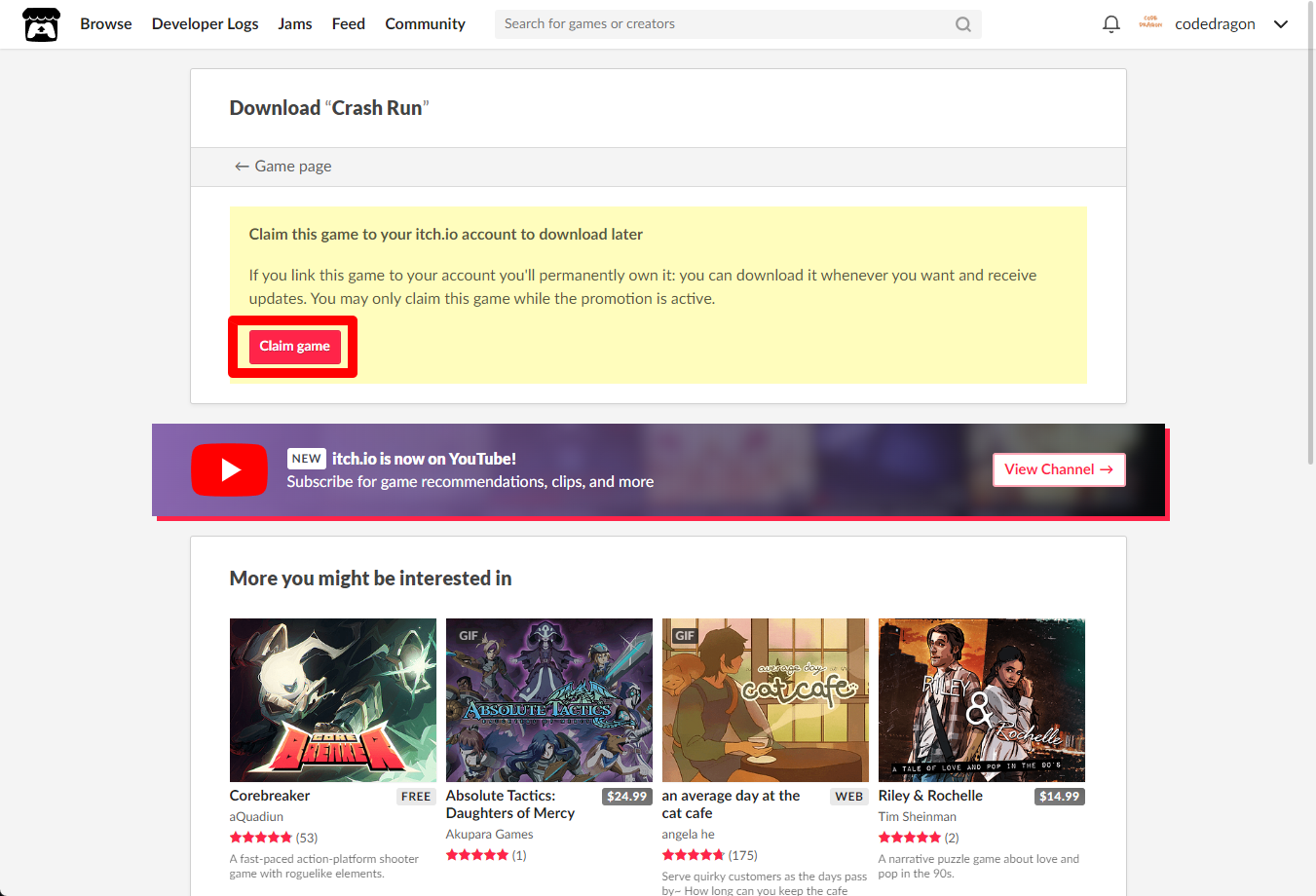Click Corebreaker star rating (53)
Image resolution: width=1316 pixels, height=896 pixels.
274,838
